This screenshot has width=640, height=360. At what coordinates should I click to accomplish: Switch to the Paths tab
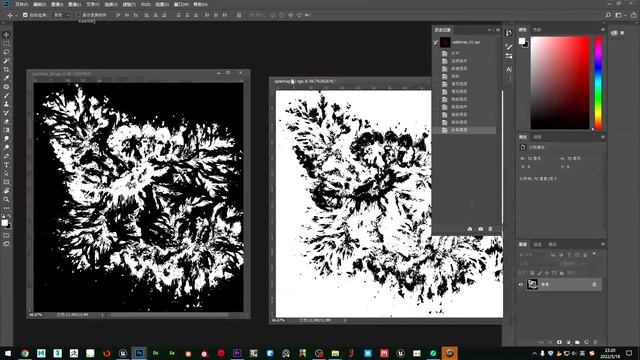[x=552, y=244]
